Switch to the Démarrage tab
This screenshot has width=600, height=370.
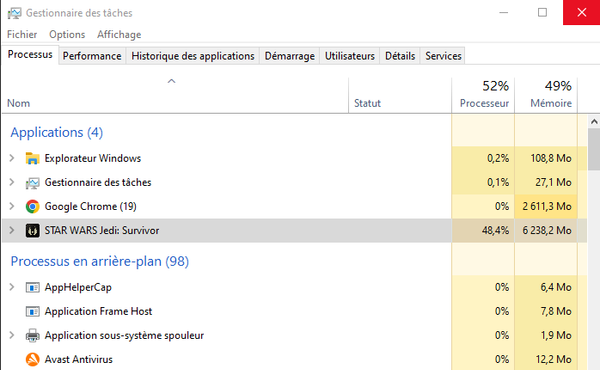290,56
